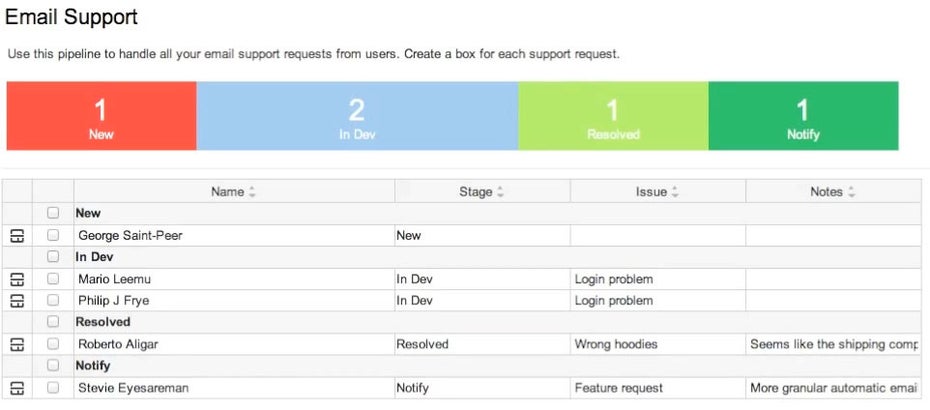Click Philip J Frye's In Dev stage cell
Screen dimensions: 930x410
(482, 300)
